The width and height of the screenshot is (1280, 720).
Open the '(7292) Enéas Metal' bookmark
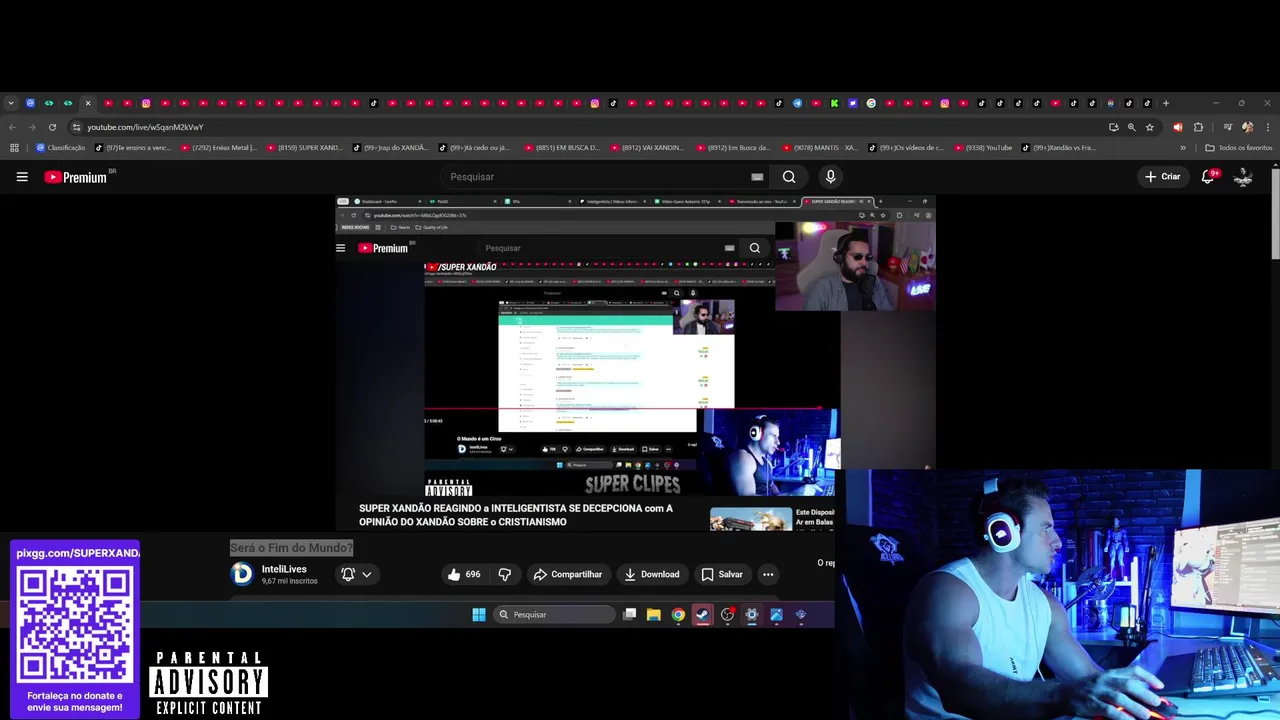click(218, 148)
